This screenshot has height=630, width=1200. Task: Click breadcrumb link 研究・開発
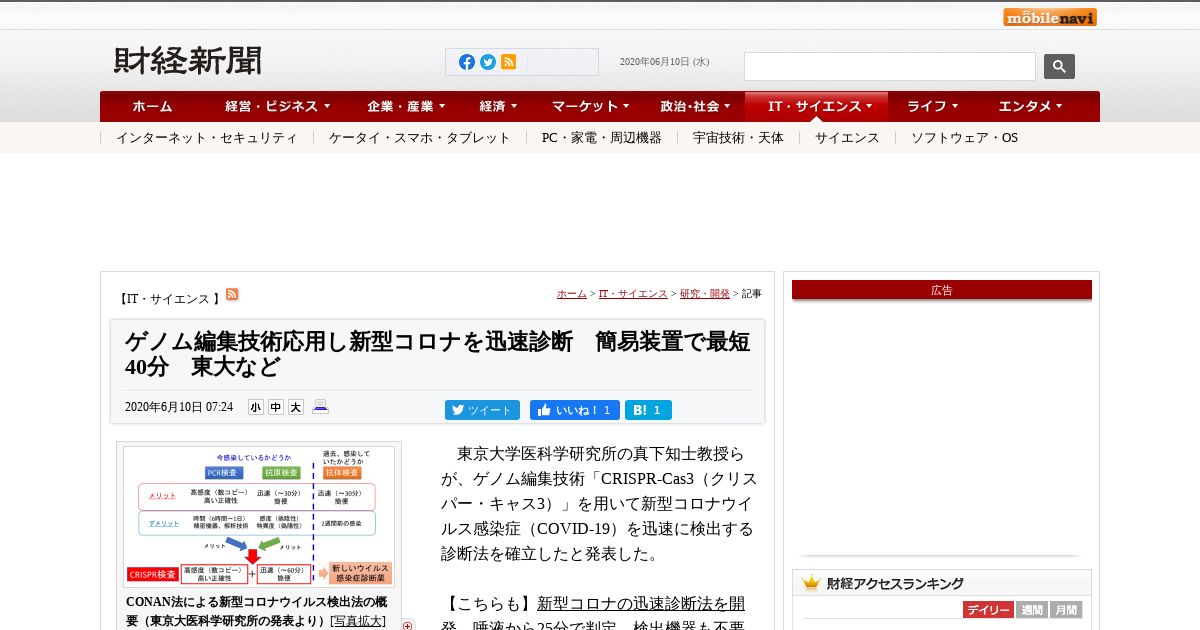click(705, 294)
